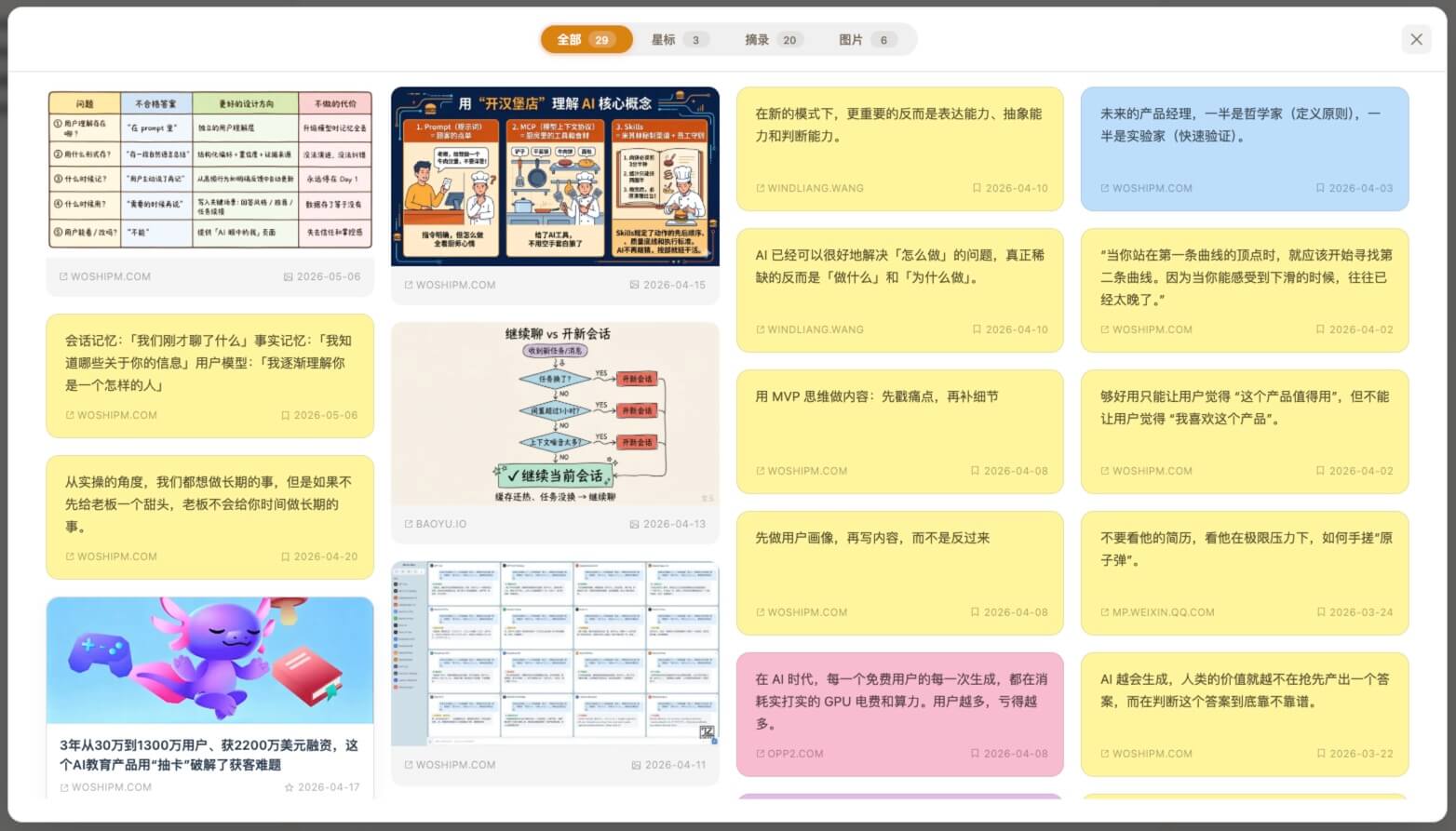The height and width of the screenshot is (831, 1456).
Task: Click external-link icon on the 未来的产品经理 card
Action: click(x=1105, y=188)
